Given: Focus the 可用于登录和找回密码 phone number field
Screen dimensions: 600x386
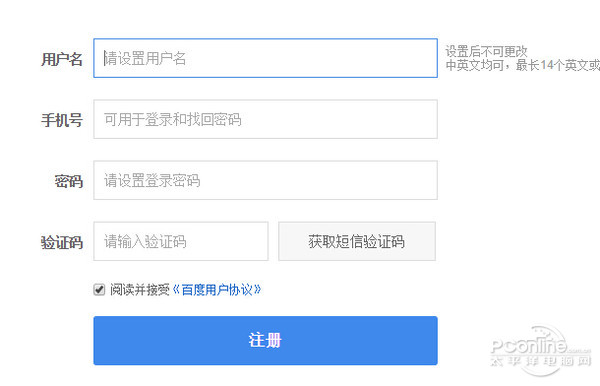Looking at the screenshot, I should (x=265, y=119).
